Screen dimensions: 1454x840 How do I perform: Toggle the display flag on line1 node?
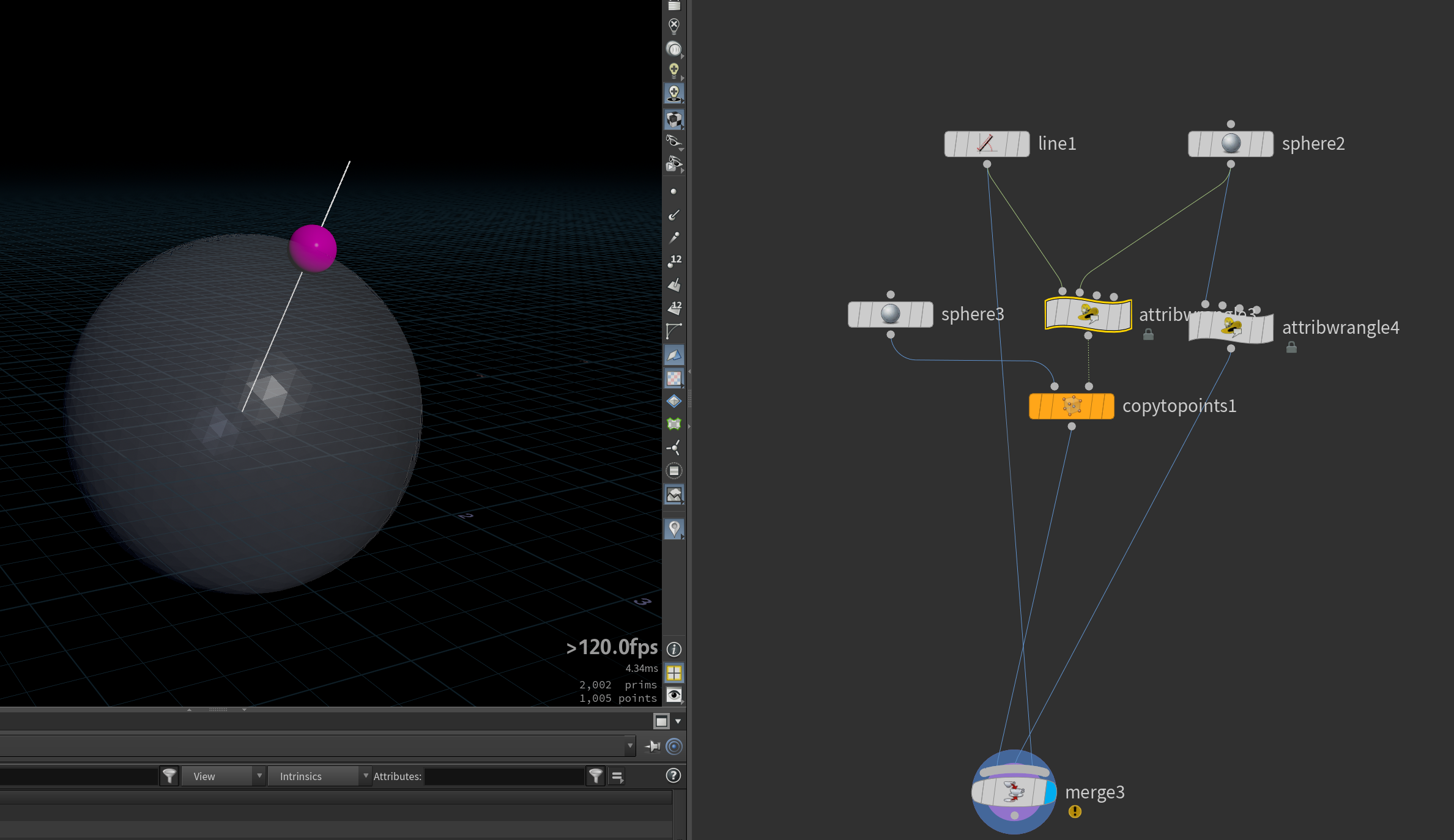click(x=1023, y=144)
